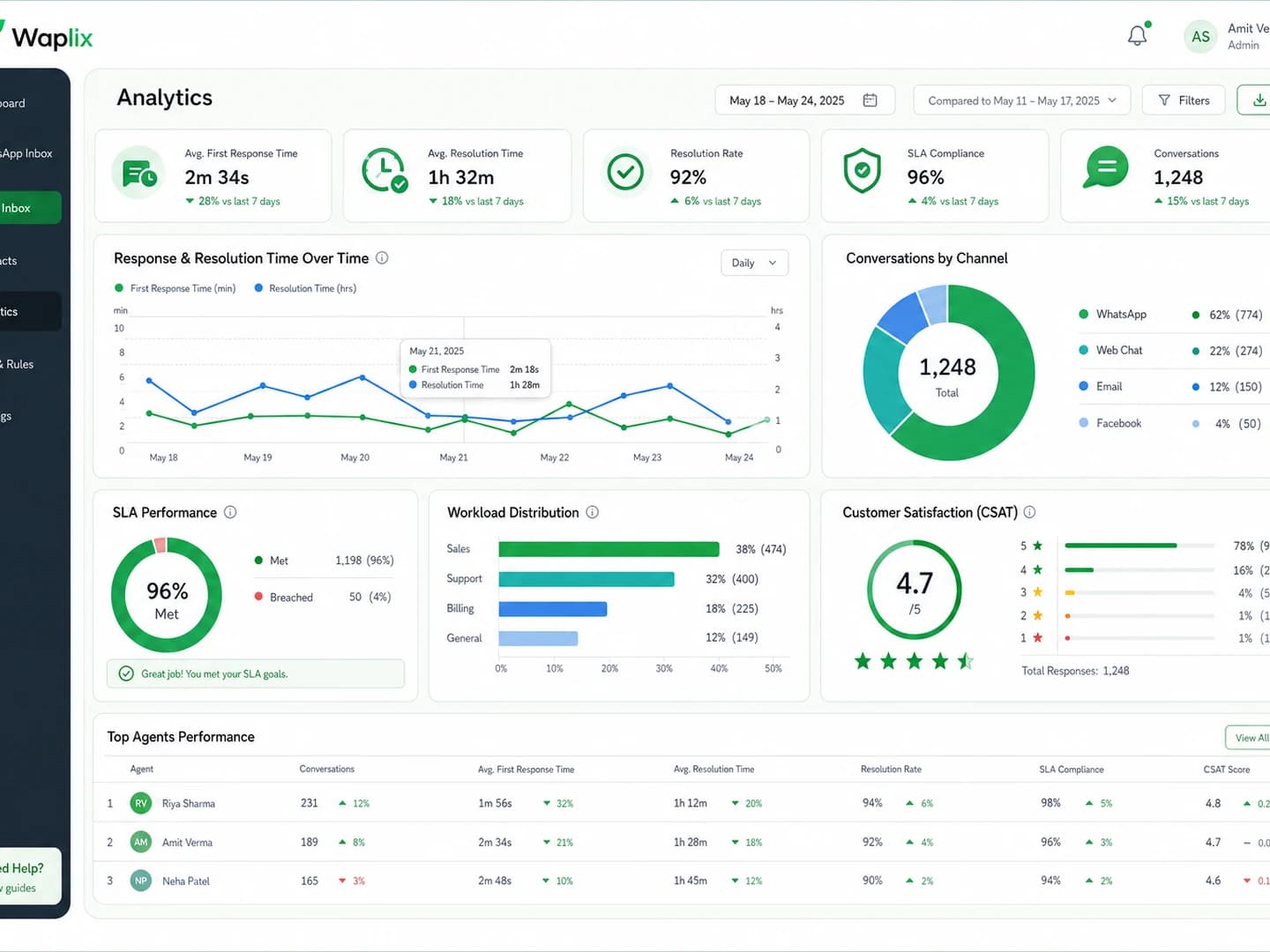This screenshot has height=952, width=1270.
Task: Click the 1h 45m resolution time cell
Action: point(690,881)
